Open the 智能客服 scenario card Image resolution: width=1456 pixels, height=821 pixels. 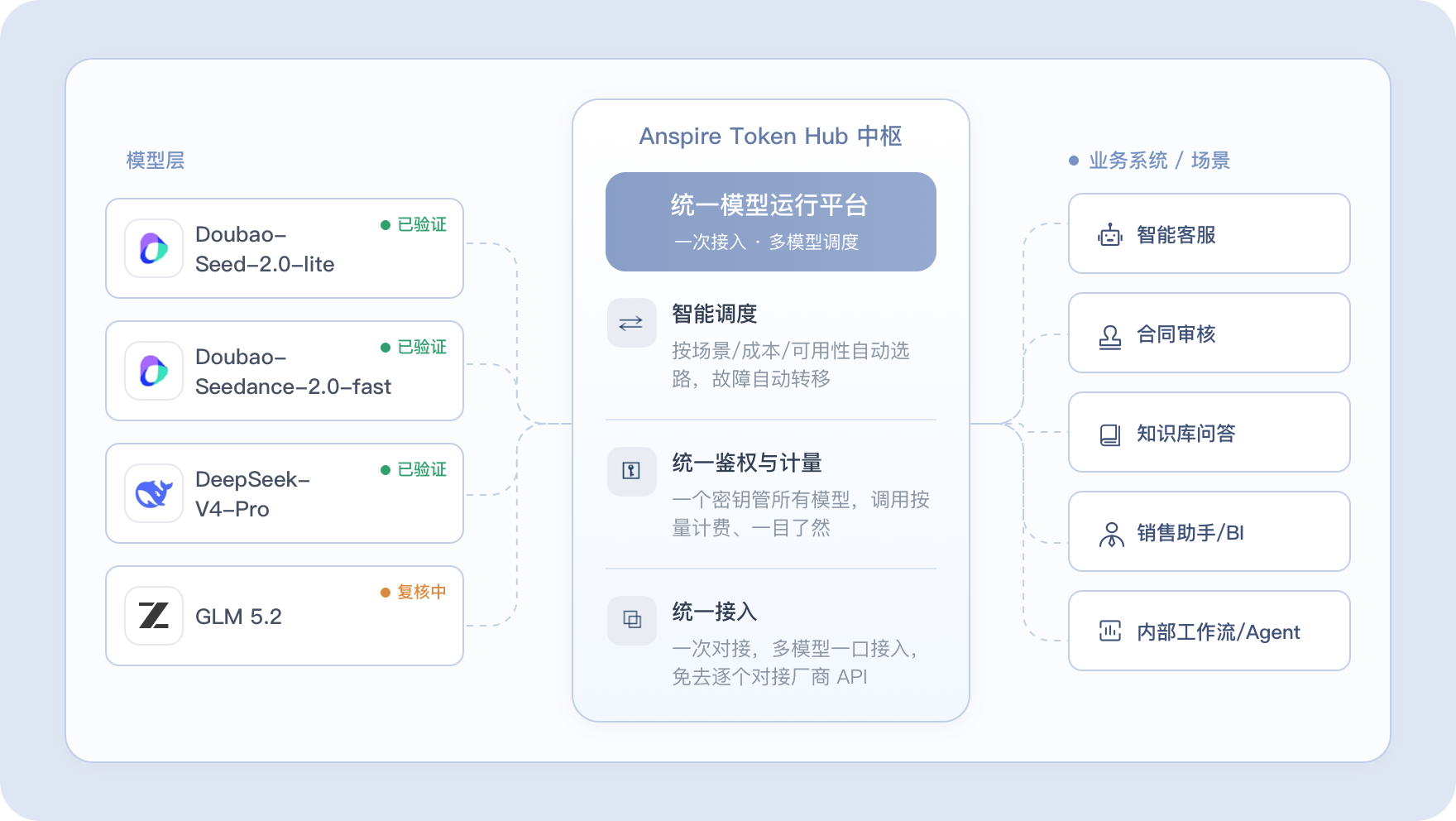click(x=1209, y=233)
